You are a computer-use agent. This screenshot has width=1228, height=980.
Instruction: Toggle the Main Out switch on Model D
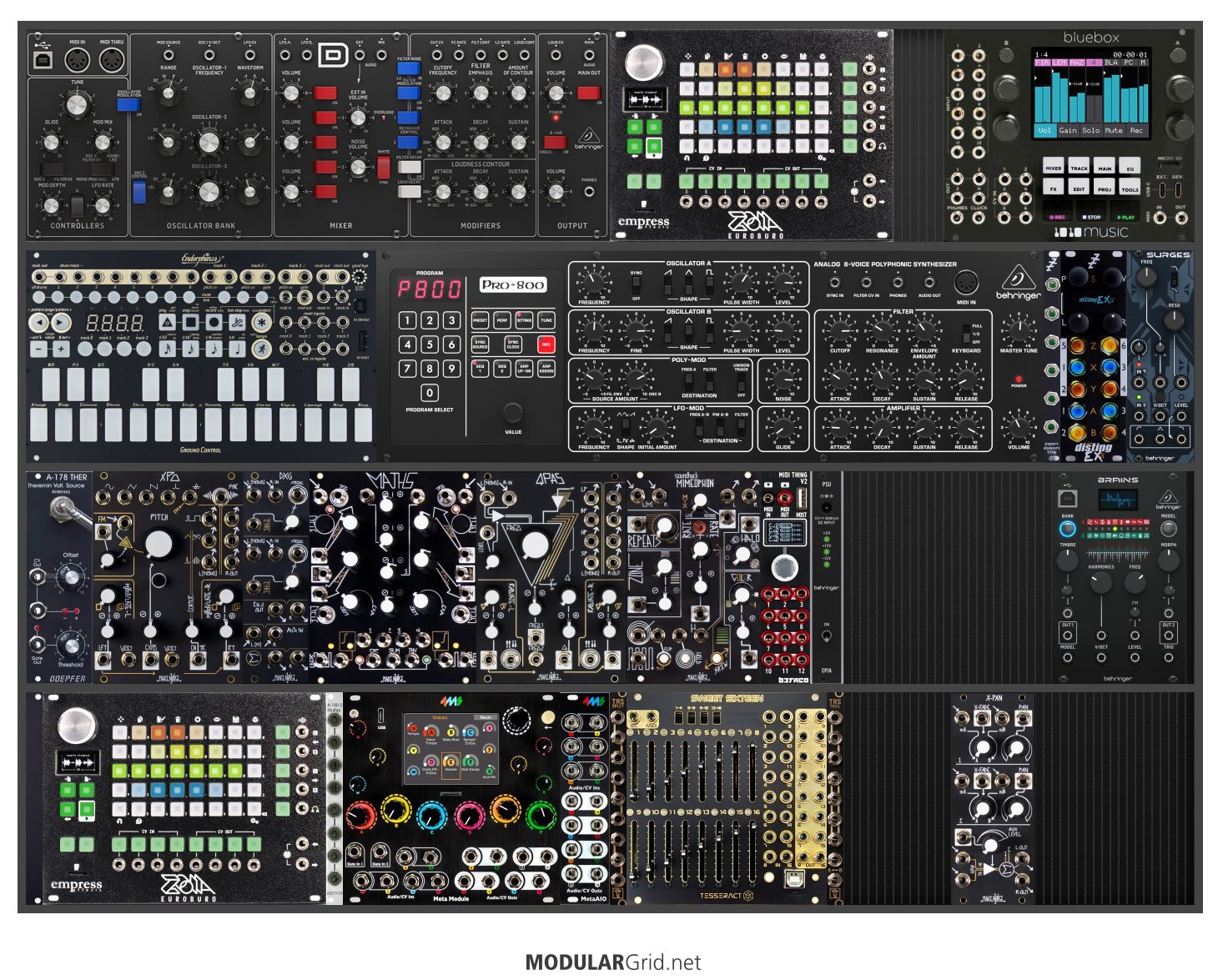click(x=589, y=93)
